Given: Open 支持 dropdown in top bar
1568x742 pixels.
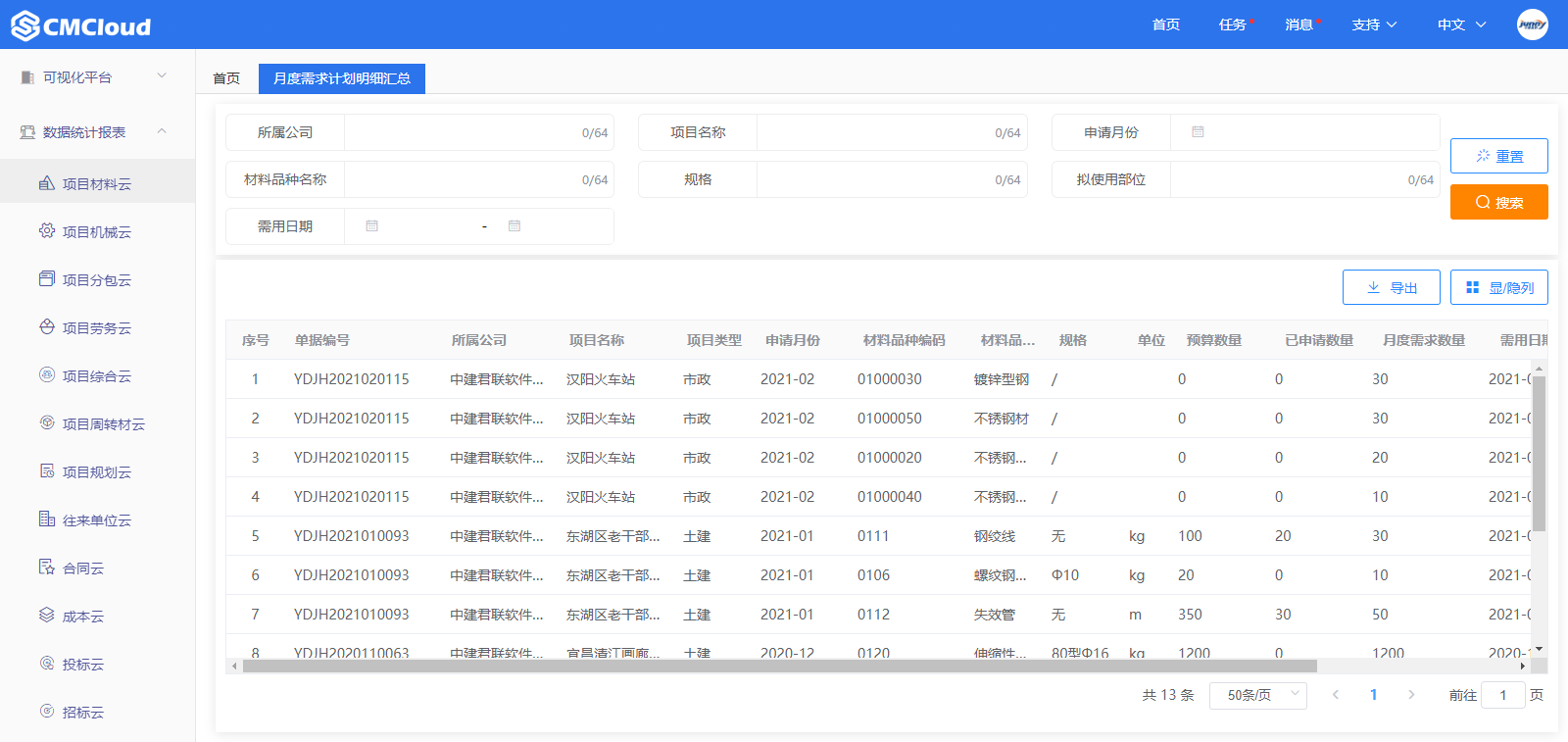Looking at the screenshot, I should [x=1374, y=25].
